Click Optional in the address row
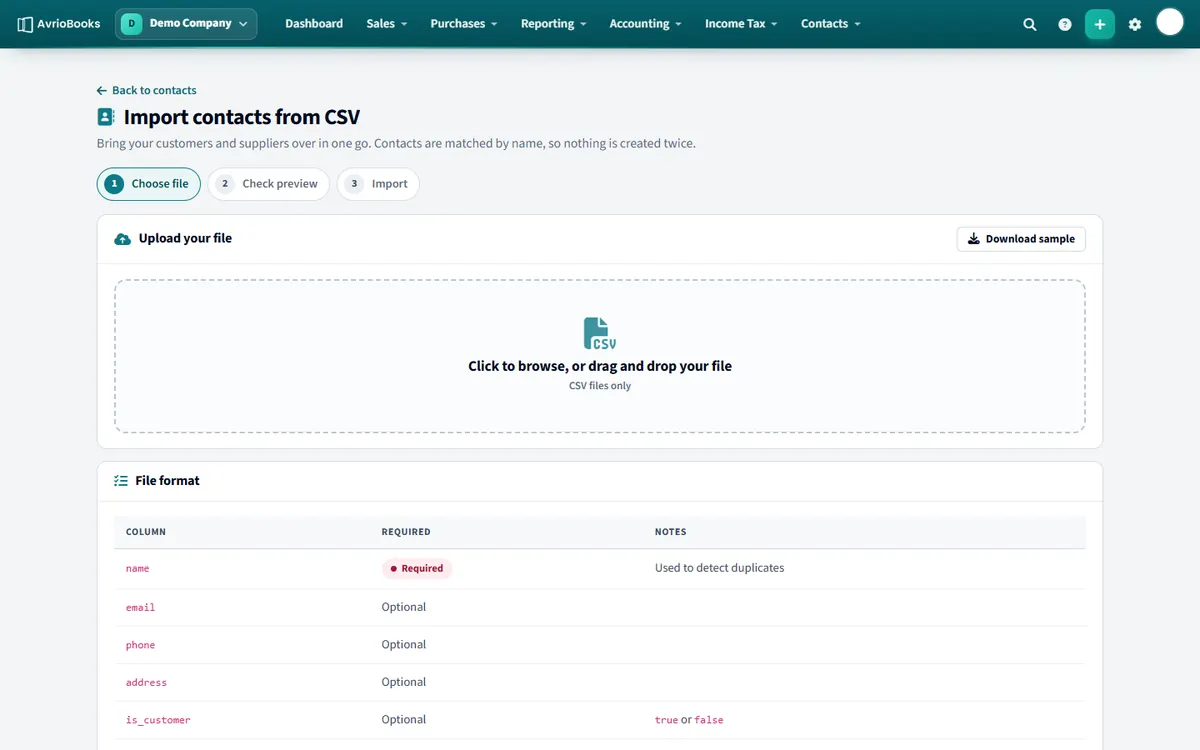This screenshot has width=1200, height=750. tap(404, 682)
